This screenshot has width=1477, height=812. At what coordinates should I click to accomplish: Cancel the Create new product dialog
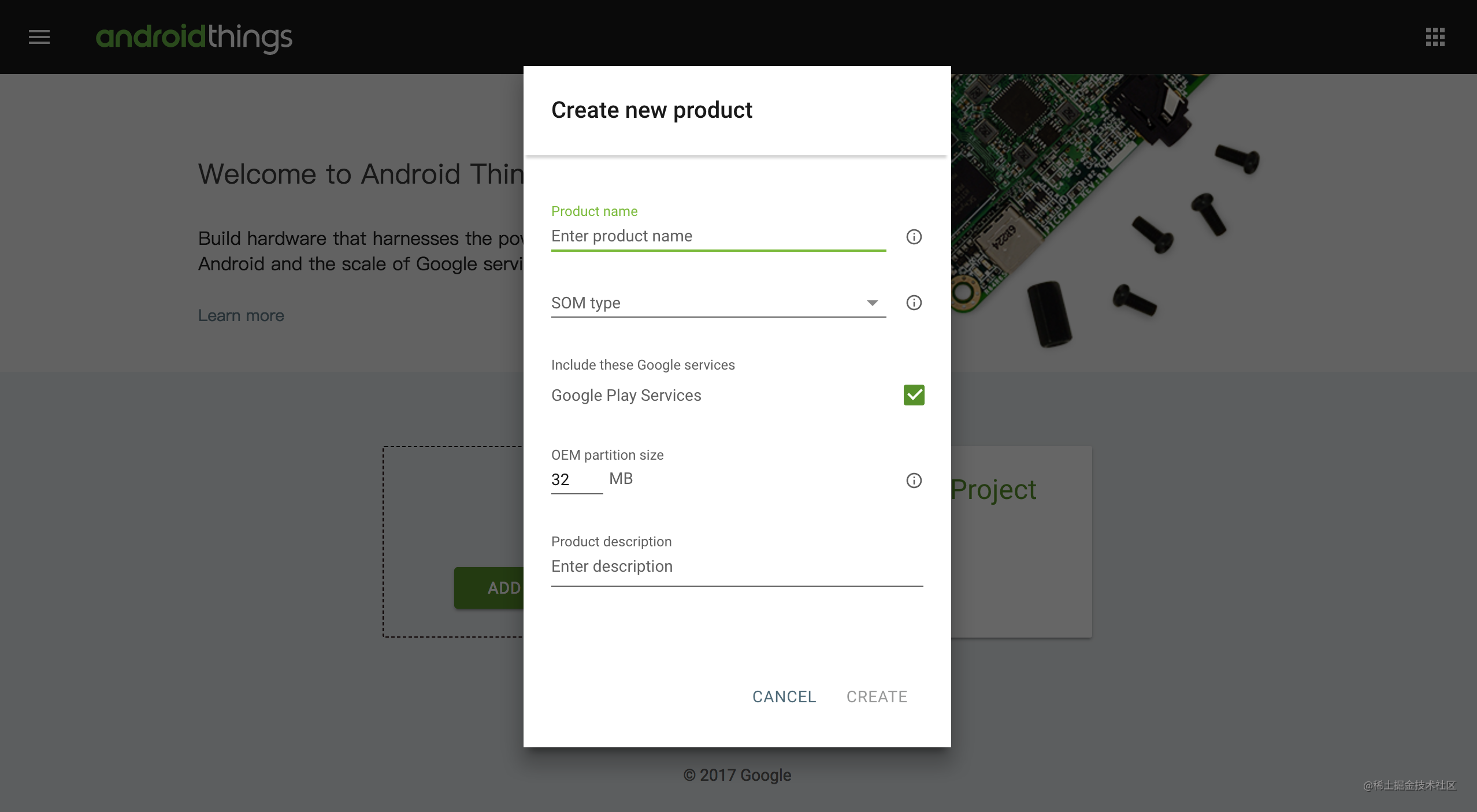click(784, 696)
